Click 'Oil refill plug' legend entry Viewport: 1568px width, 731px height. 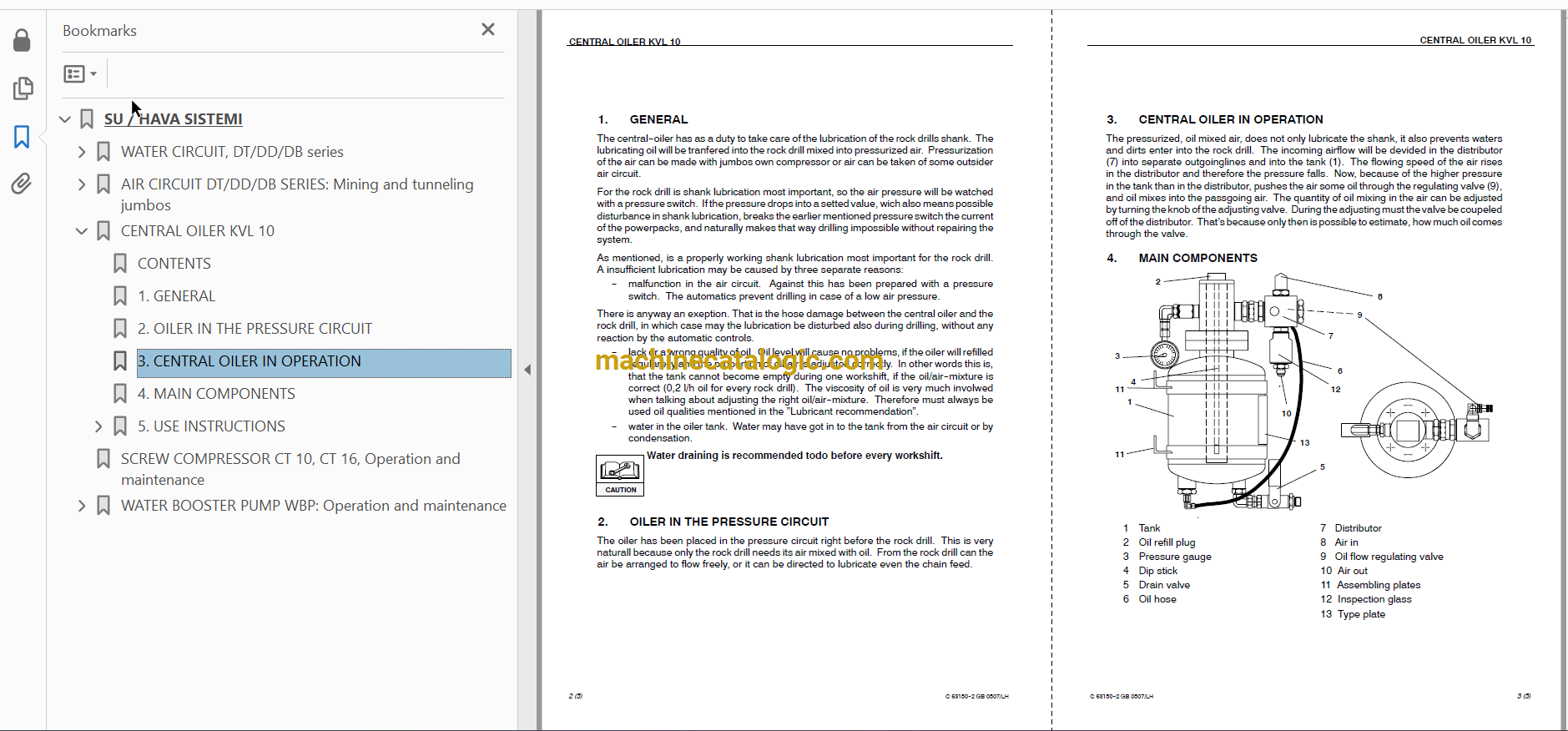1167,542
